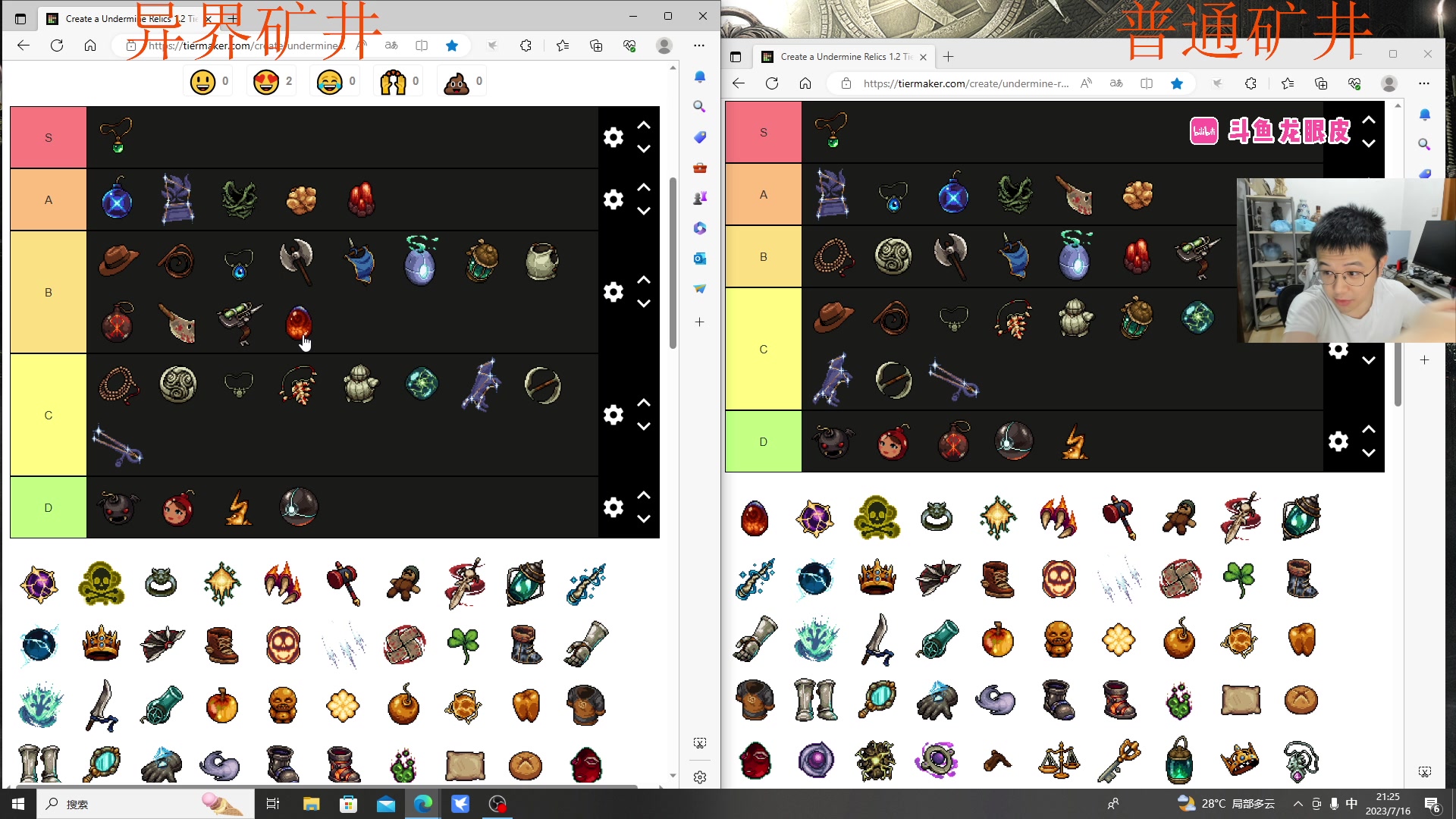Select popcorn relic in left A tier
This screenshot has width=1456, height=819.
pyautogui.click(x=301, y=199)
